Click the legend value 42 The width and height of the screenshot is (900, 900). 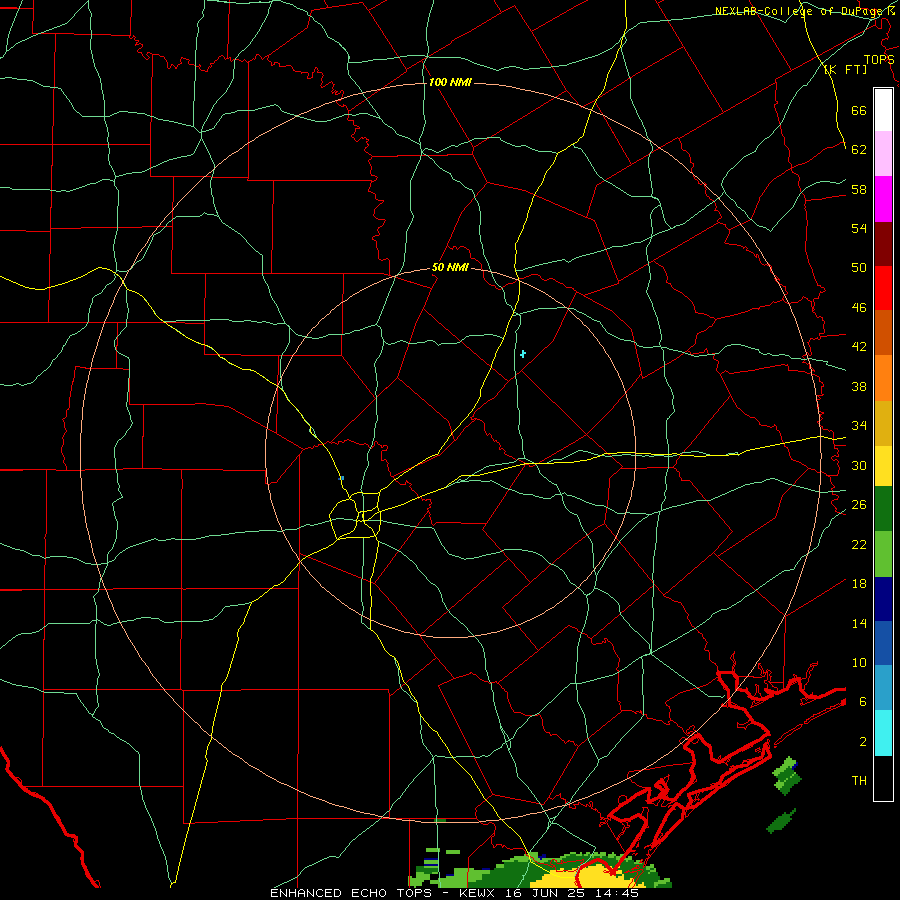point(859,347)
